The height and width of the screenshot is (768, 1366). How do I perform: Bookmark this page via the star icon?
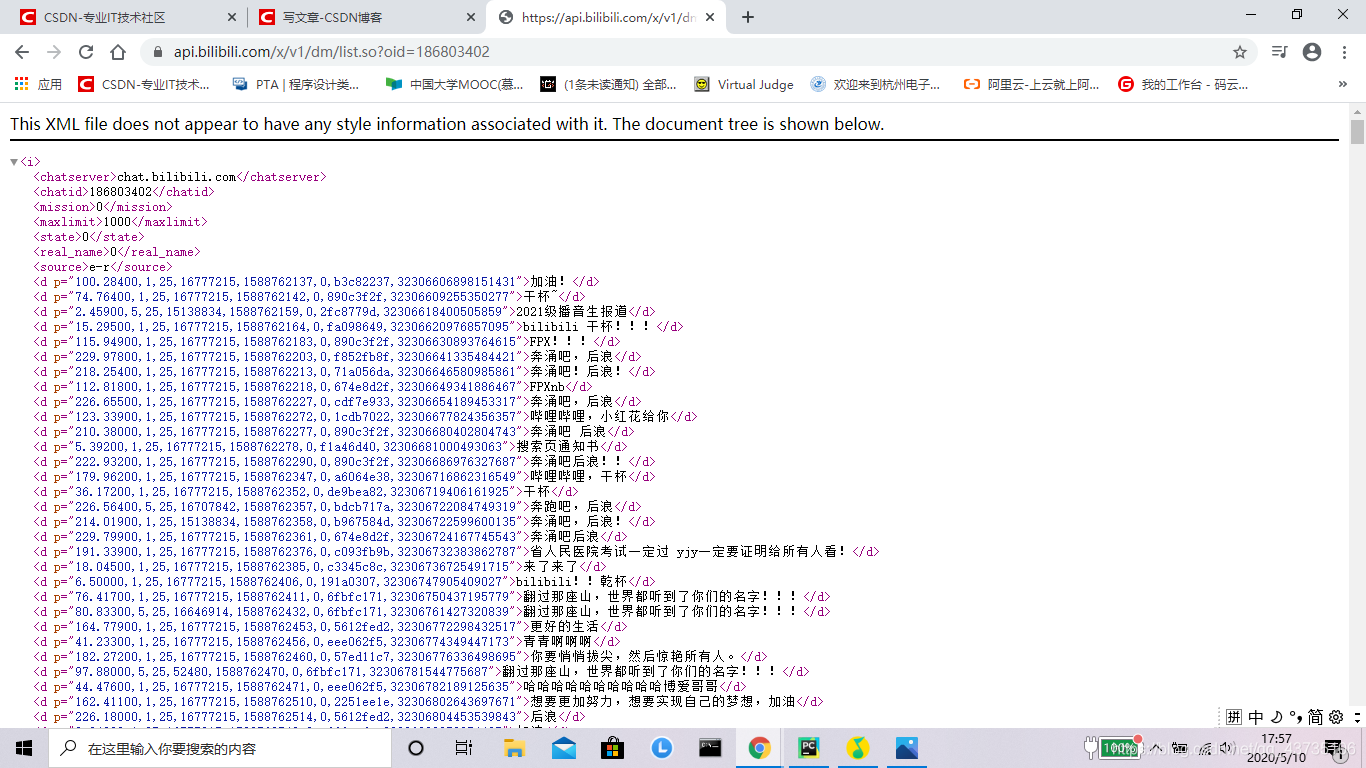(x=1240, y=50)
